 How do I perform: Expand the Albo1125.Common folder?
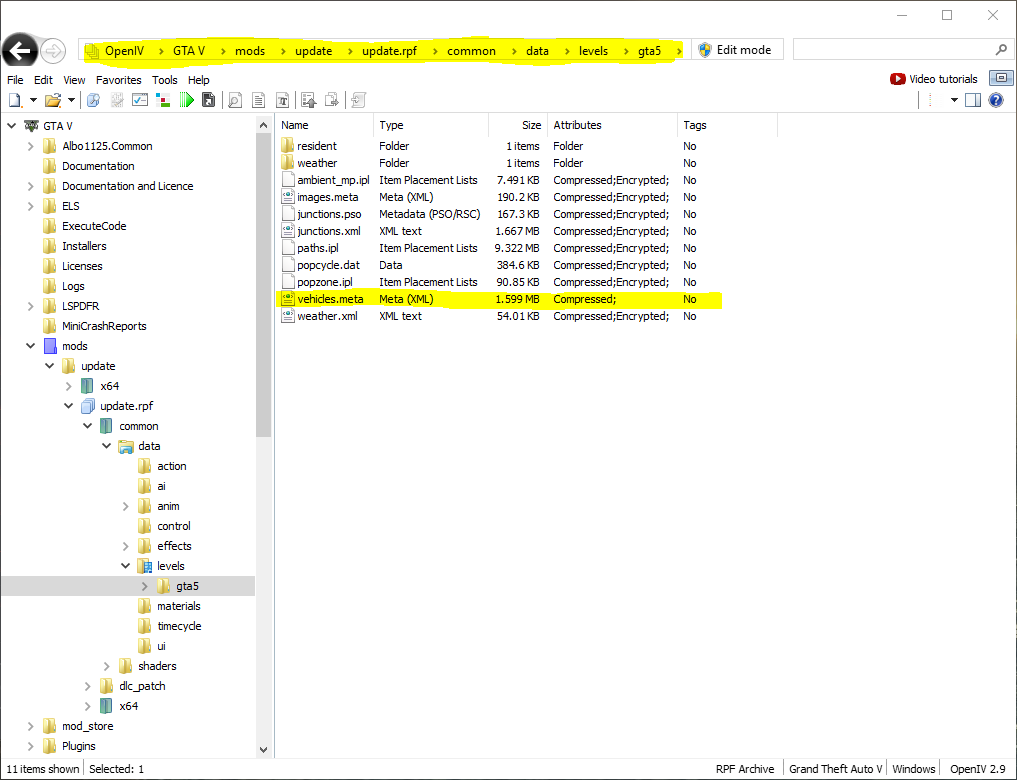(30, 146)
